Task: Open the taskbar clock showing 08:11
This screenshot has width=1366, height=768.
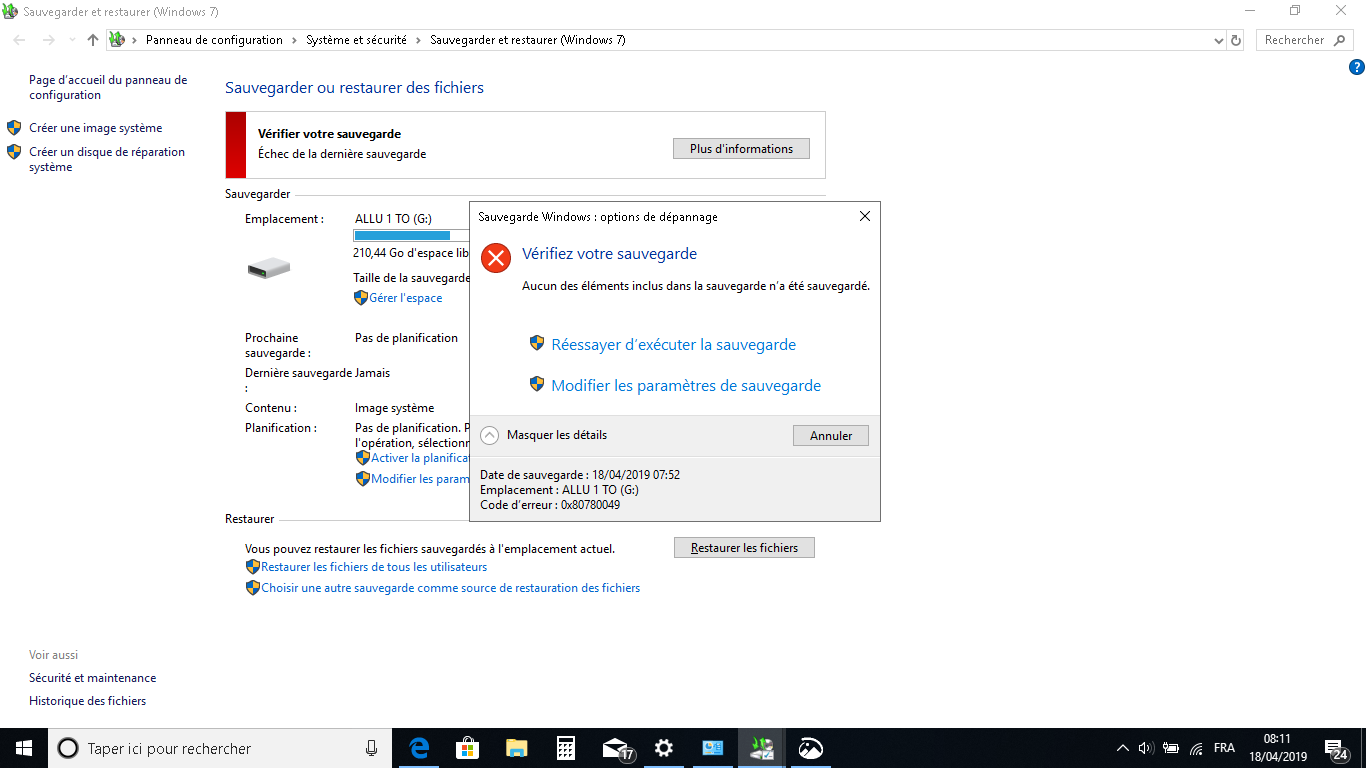Action: tap(1278, 748)
